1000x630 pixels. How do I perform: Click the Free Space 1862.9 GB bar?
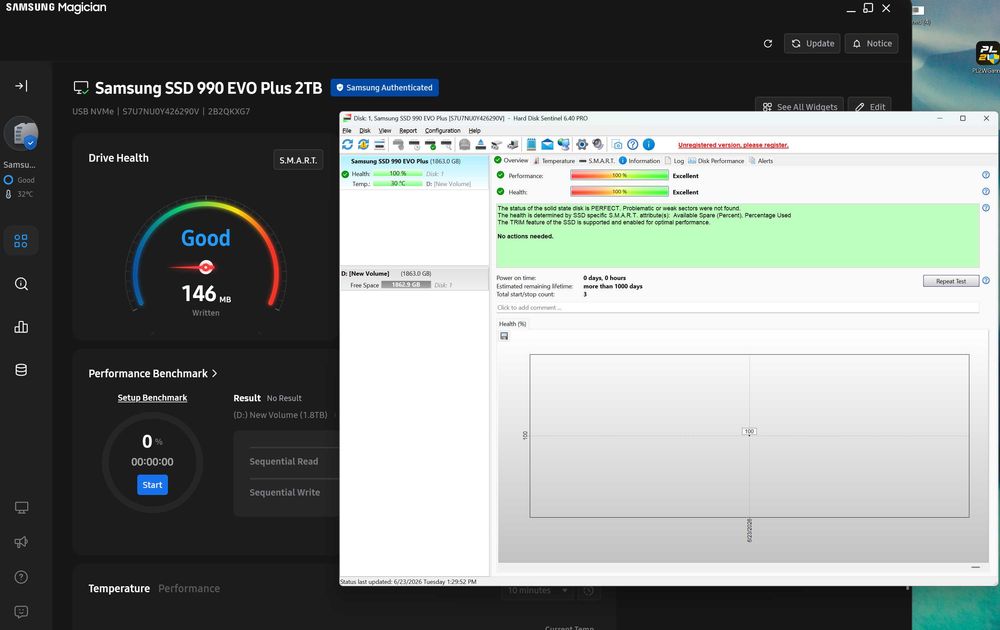coord(406,285)
